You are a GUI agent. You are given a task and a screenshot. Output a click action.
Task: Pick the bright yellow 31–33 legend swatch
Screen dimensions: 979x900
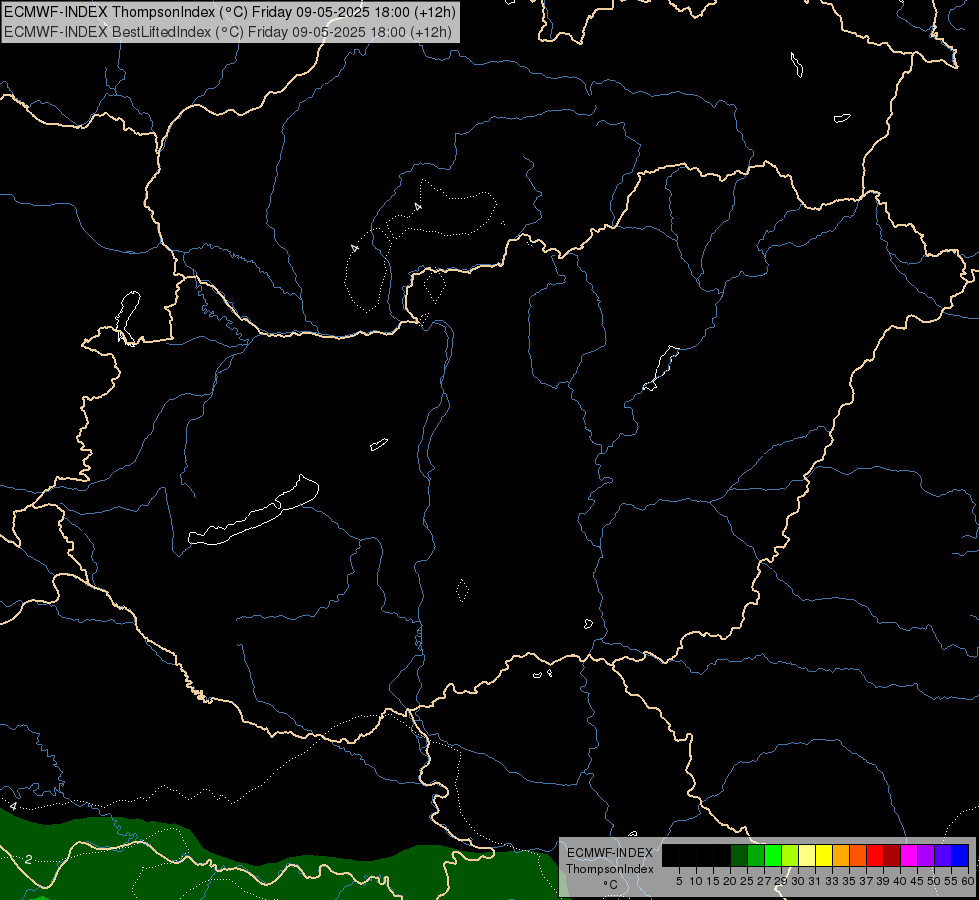[x=824, y=855]
